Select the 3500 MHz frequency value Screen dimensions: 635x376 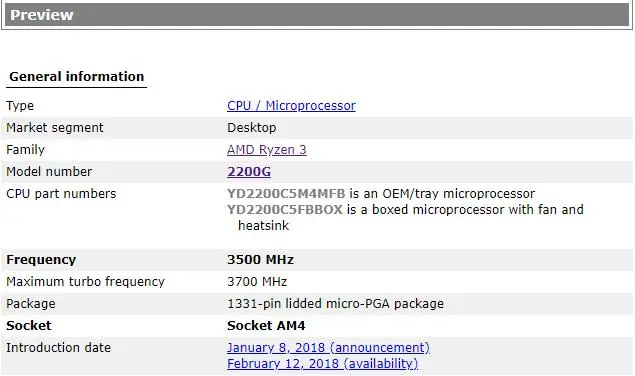click(x=260, y=260)
